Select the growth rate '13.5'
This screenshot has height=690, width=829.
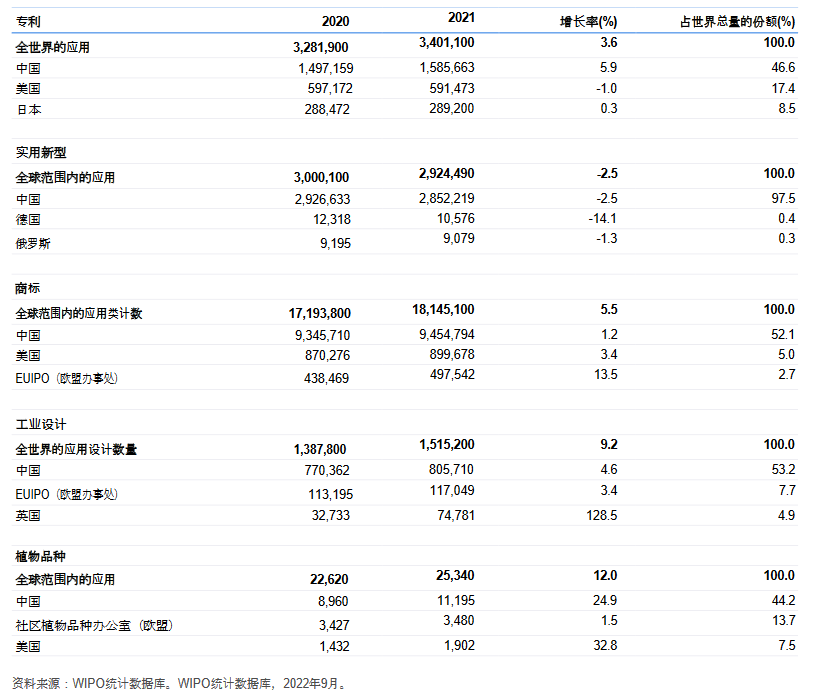[x=606, y=375]
